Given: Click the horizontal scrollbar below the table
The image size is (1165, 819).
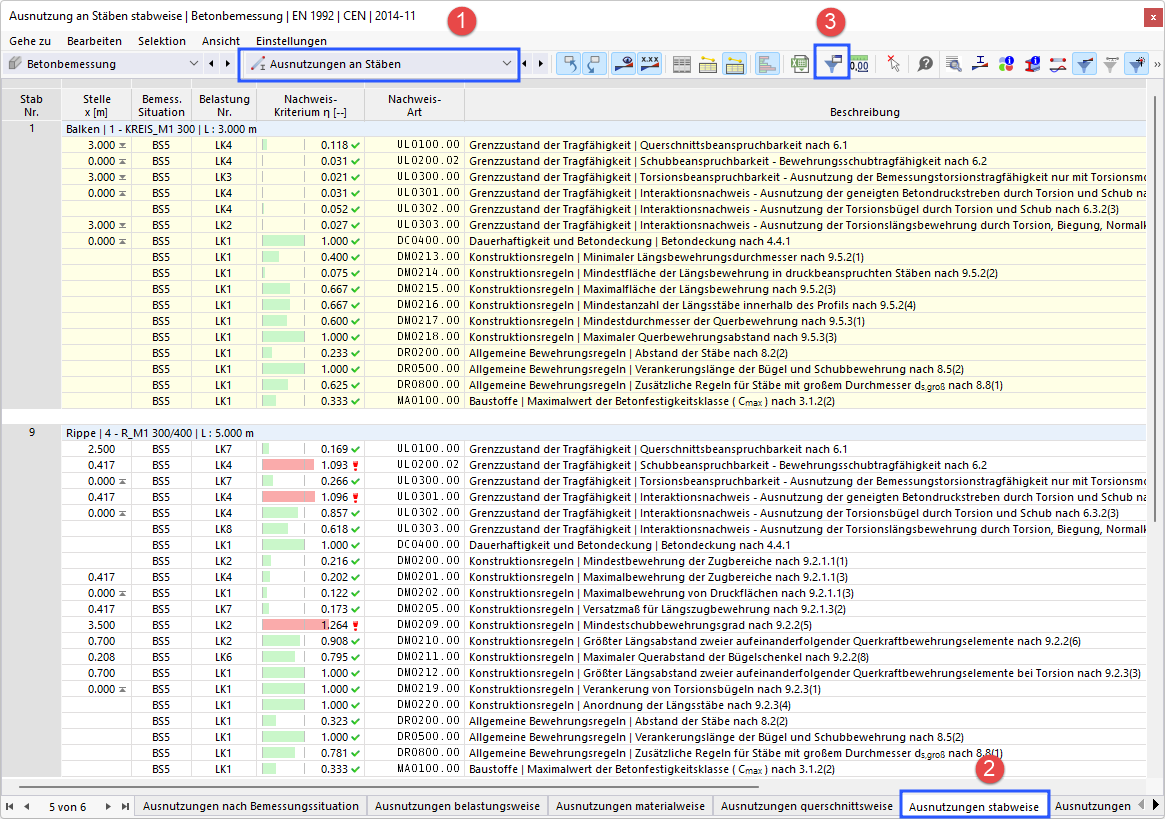Looking at the screenshot, I should 389,786.
